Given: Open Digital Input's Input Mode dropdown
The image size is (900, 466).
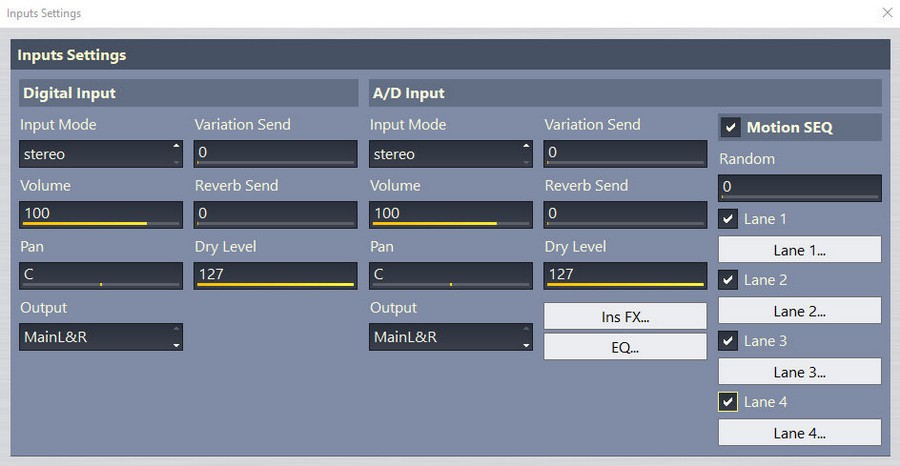Looking at the screenshot, I should [101, 154].
